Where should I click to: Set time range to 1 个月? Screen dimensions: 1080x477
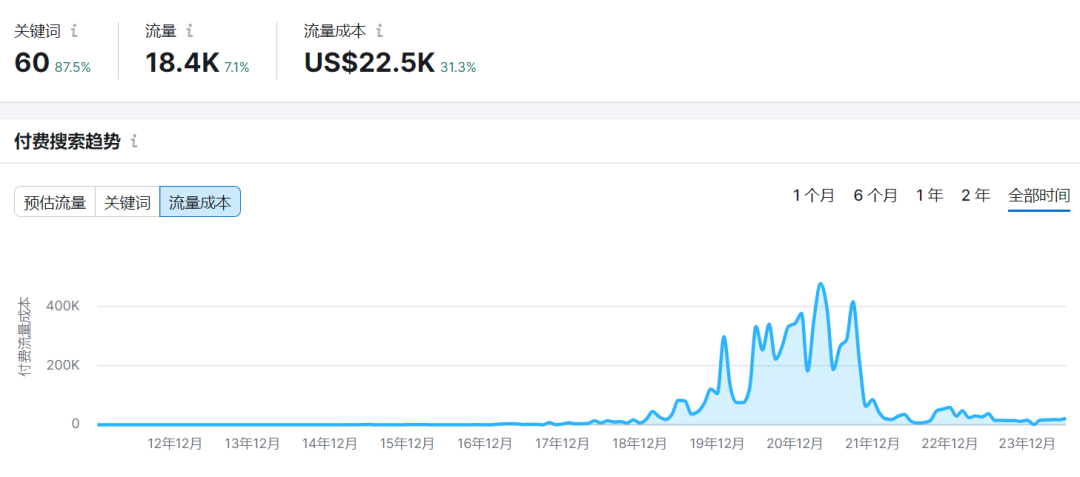813,196
